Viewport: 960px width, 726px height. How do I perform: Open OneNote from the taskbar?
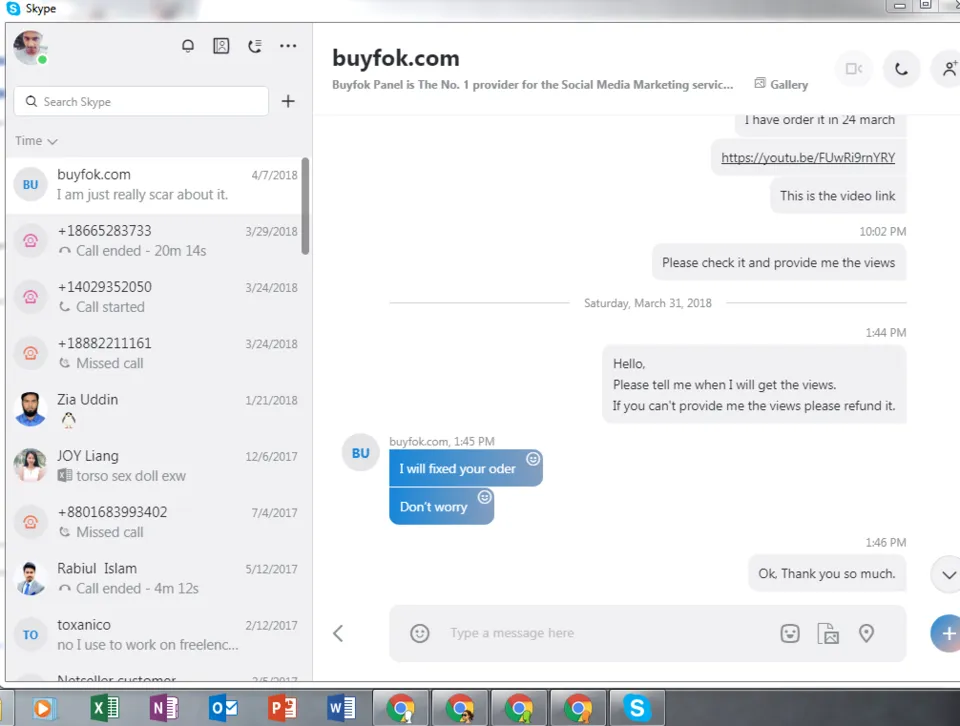pos(163,708)
